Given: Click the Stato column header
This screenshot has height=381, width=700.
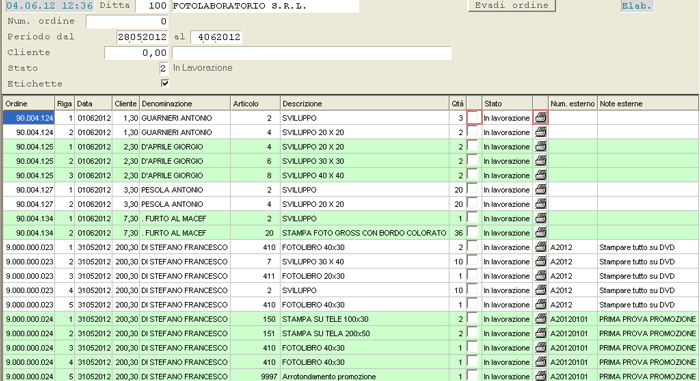Looking at the screenshot, I should pos(507,103).
